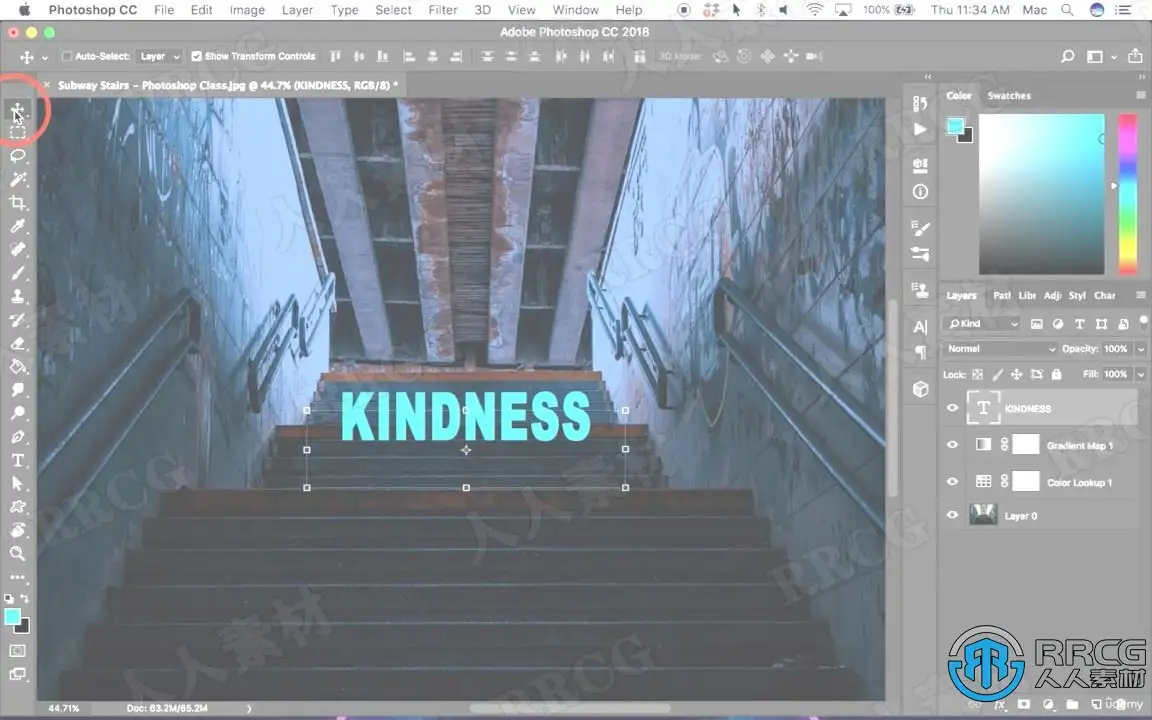Click the Layer 0 thumbnail

click(983, 516)
